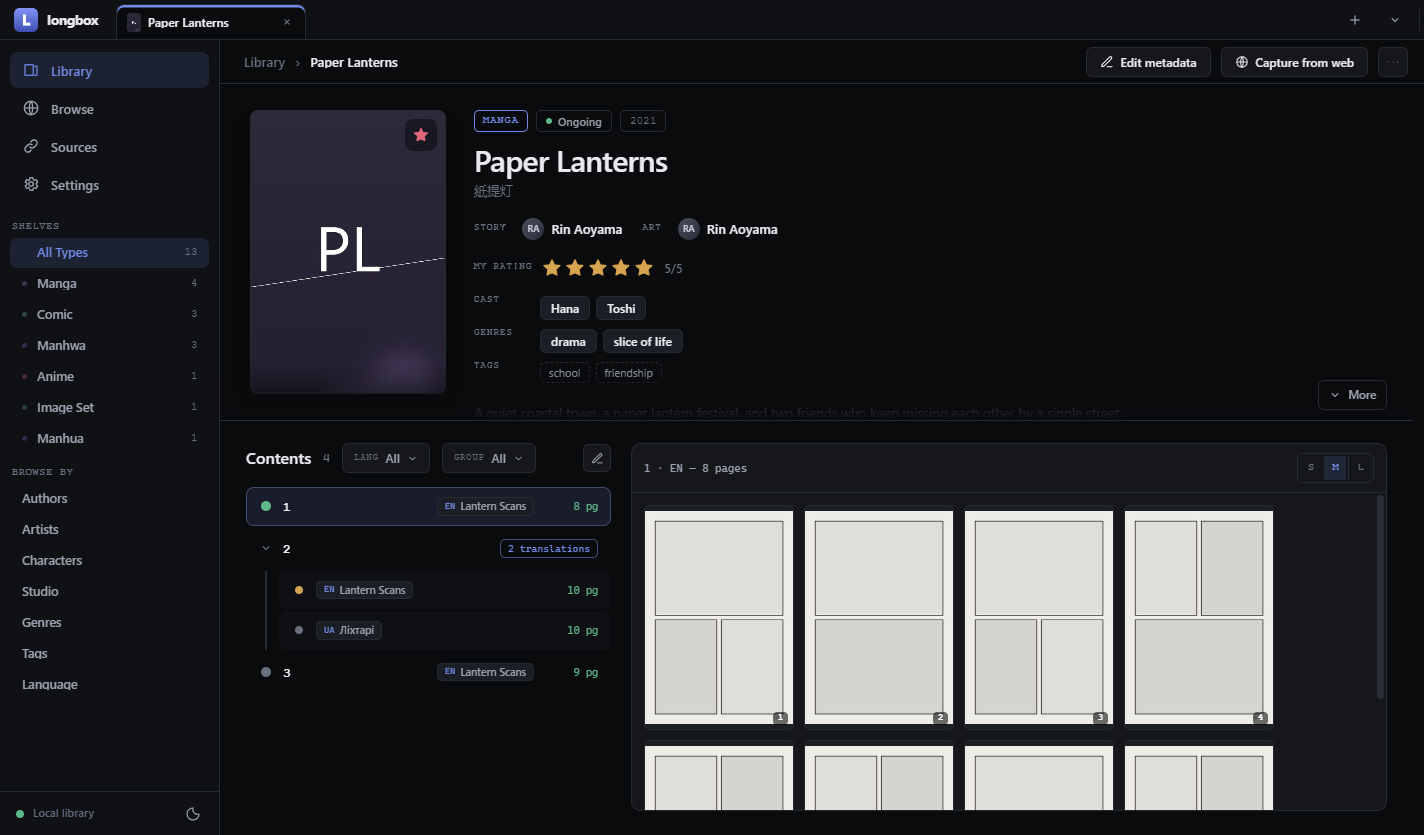
Task: Open Browse from the sidebar
Action: [x=109, y=109]
